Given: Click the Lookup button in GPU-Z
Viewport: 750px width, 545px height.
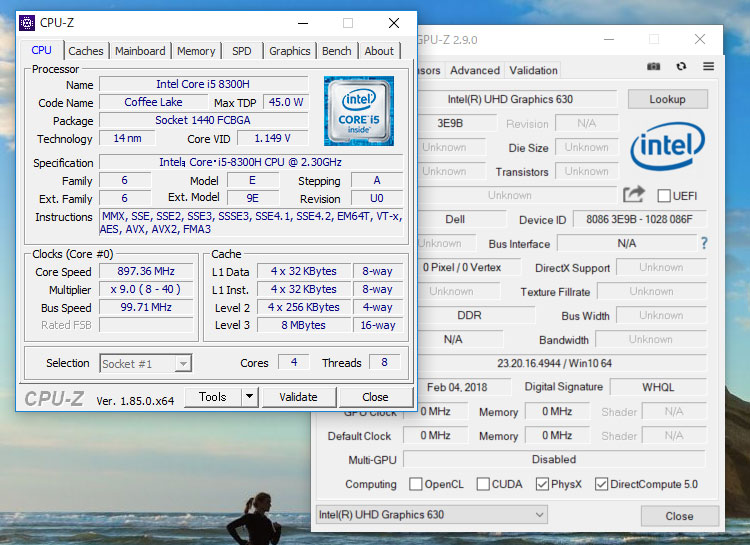Looking at the screenshot, I should coord(668,99).
